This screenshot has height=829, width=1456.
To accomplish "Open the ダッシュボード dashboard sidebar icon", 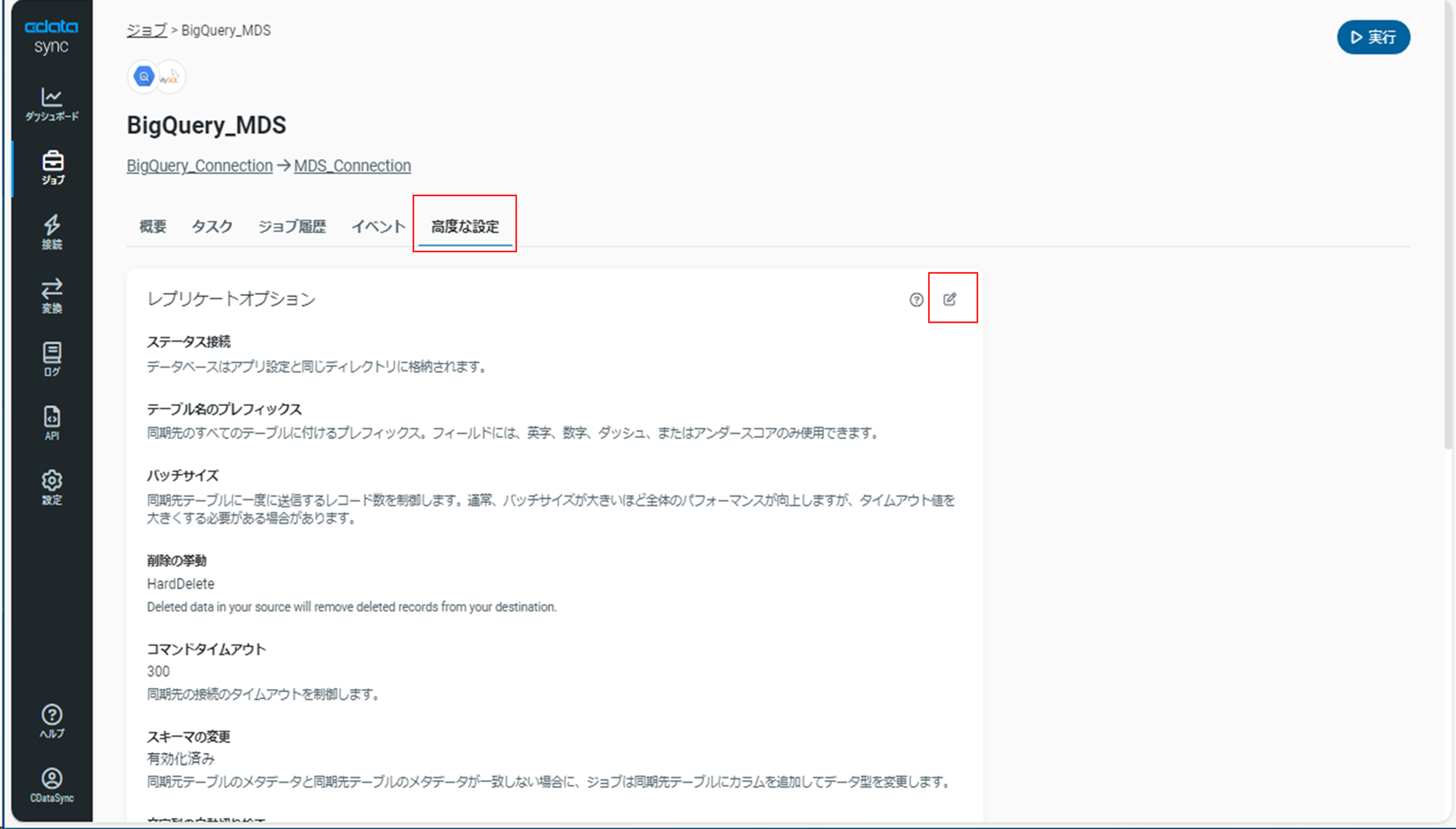I will [52, 104].
